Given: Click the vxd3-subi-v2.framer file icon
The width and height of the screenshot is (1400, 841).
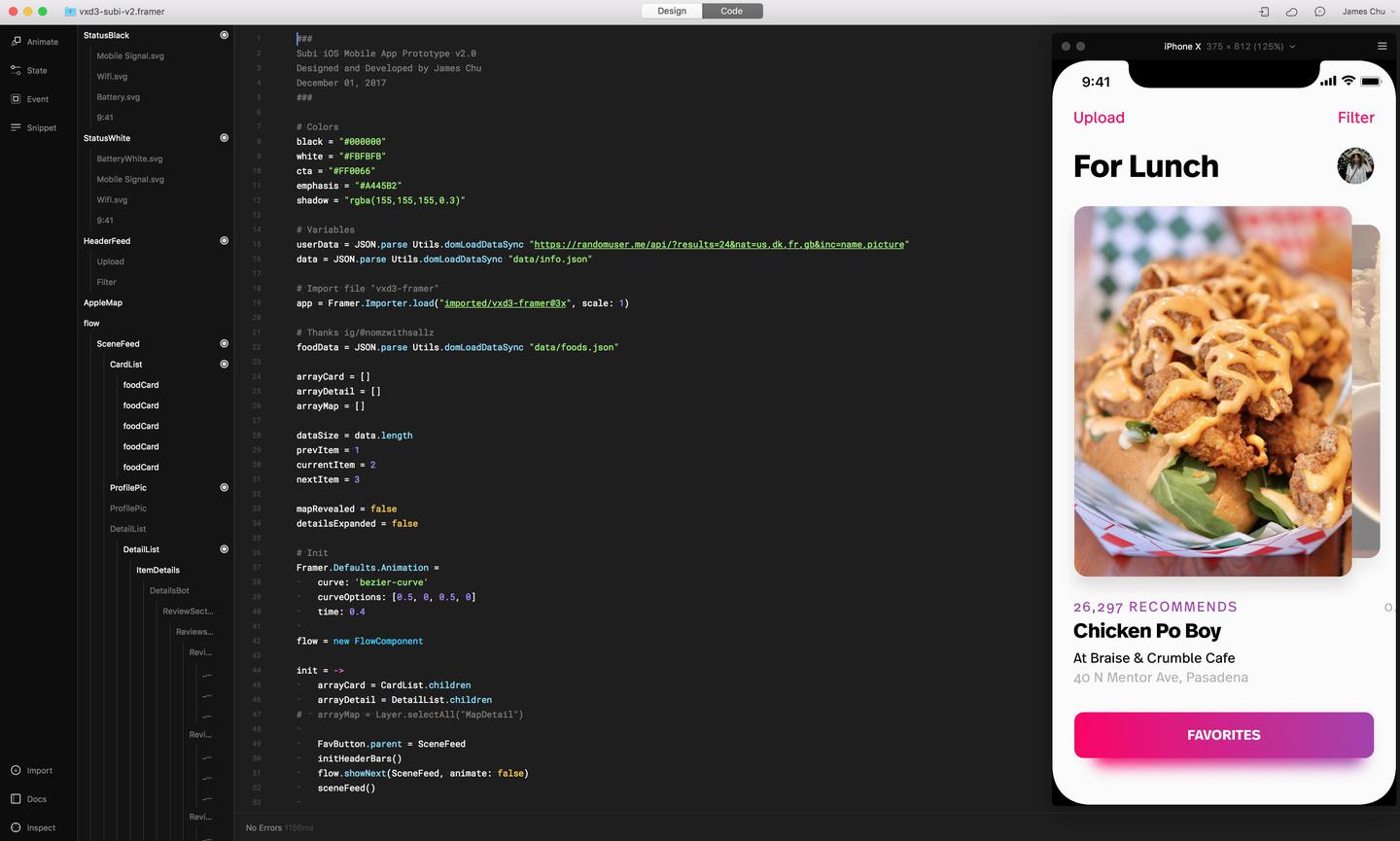Looking at the screenshot, I should [x=71, y=12].
